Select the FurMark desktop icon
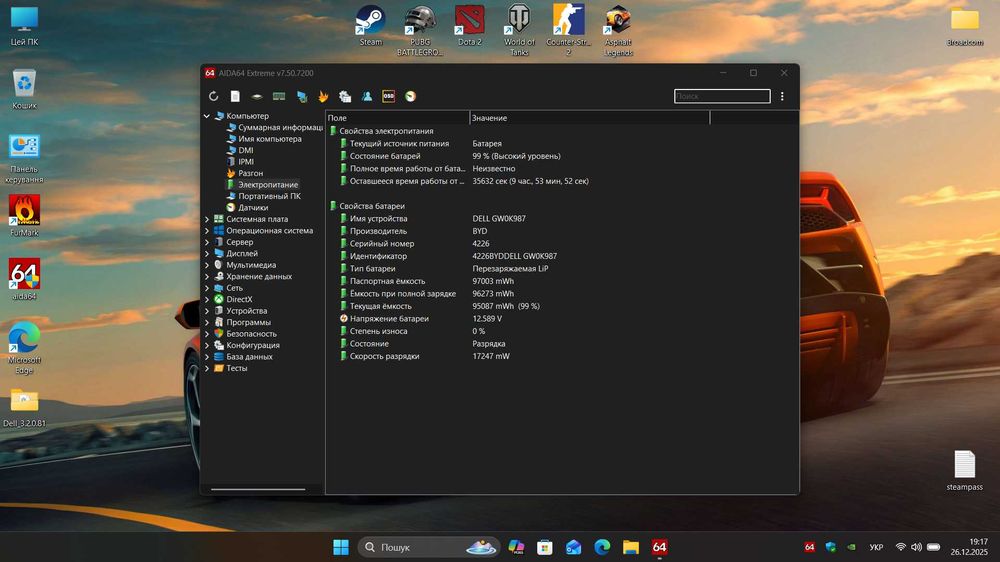This screenshot has height=562, width=1000. [x=24, y=216]
